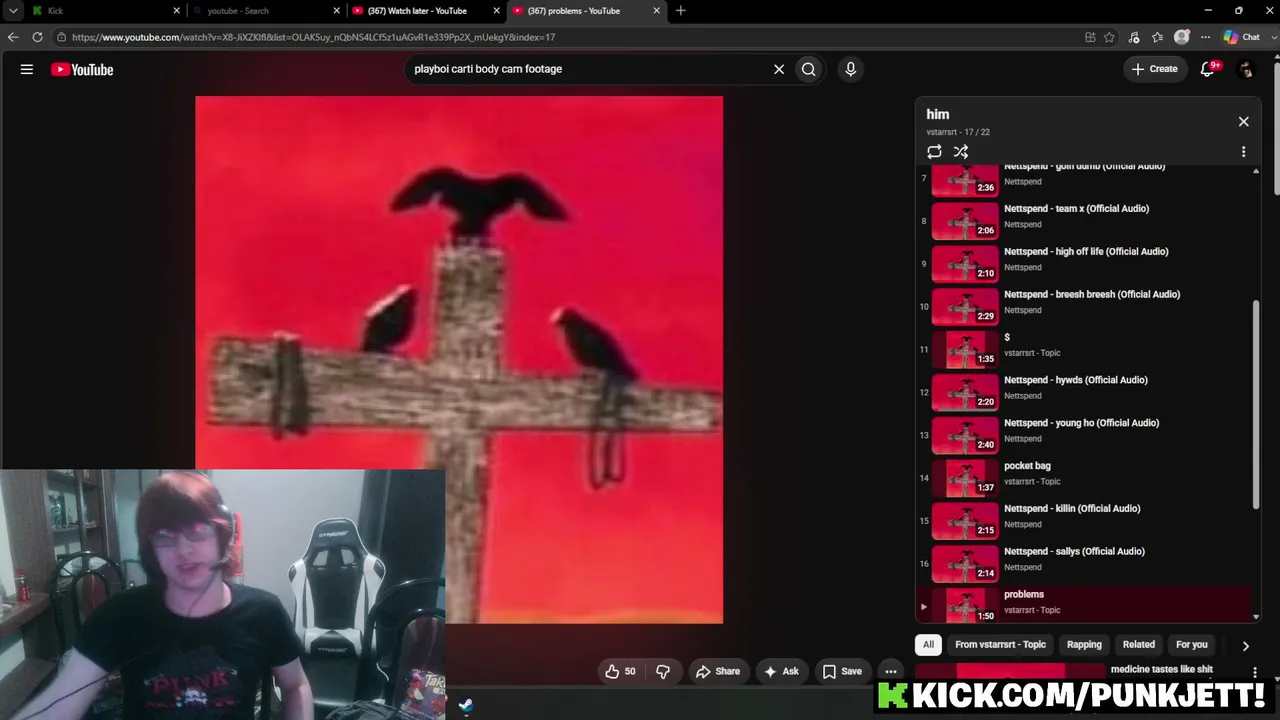Open playlist panel more options
Viewport: 1280px width, 720px height.
[1244, 152]
